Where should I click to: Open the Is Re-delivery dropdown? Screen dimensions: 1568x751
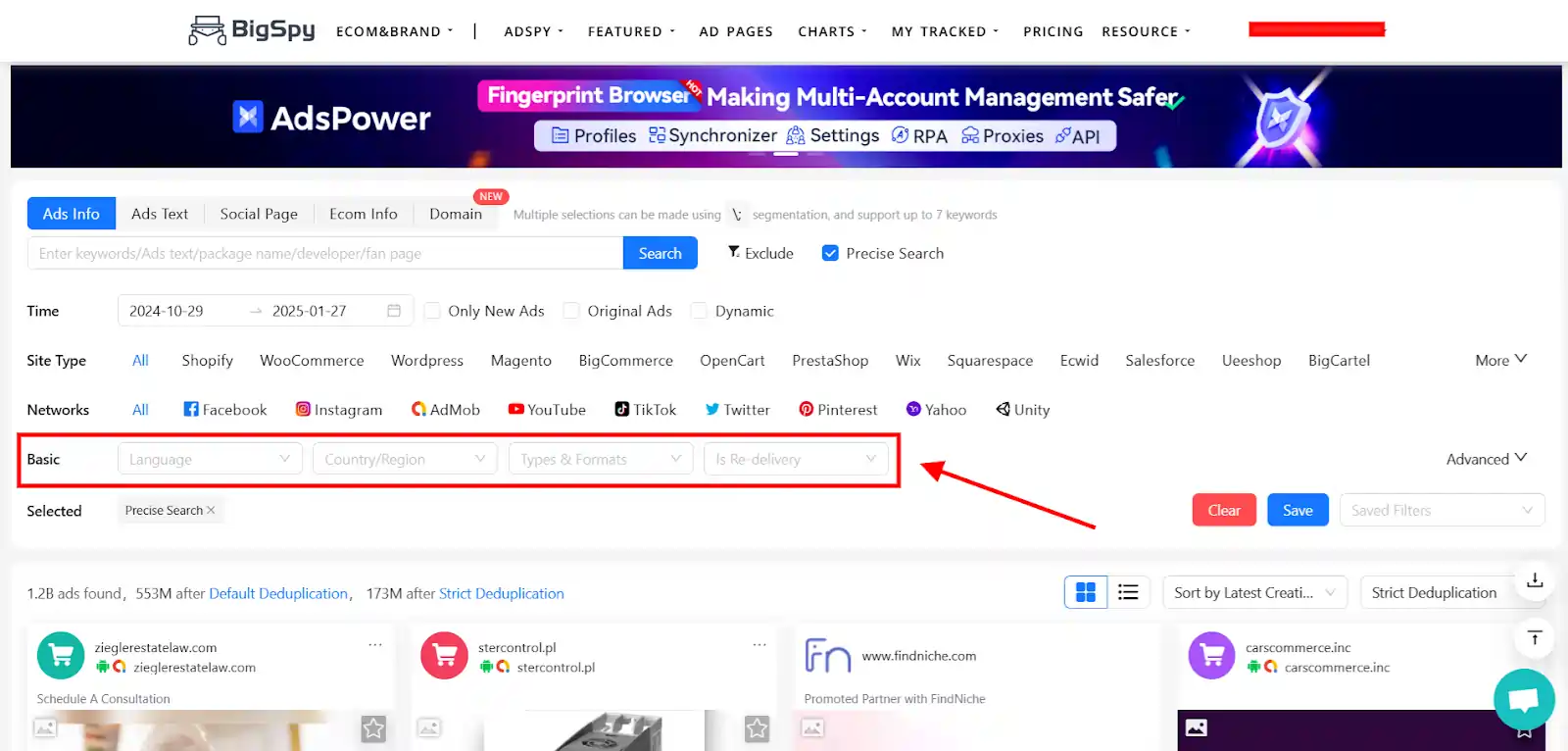tap(796, 459)
